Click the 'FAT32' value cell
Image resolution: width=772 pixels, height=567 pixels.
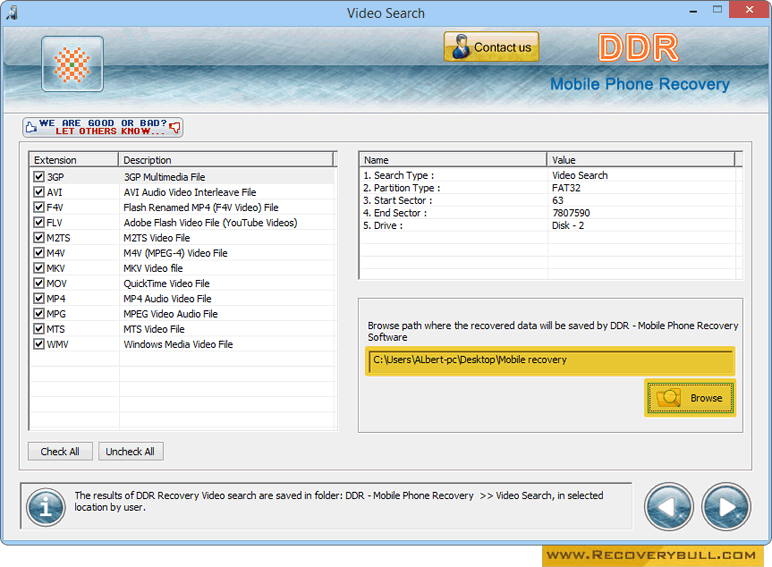[x=566, y=188]
